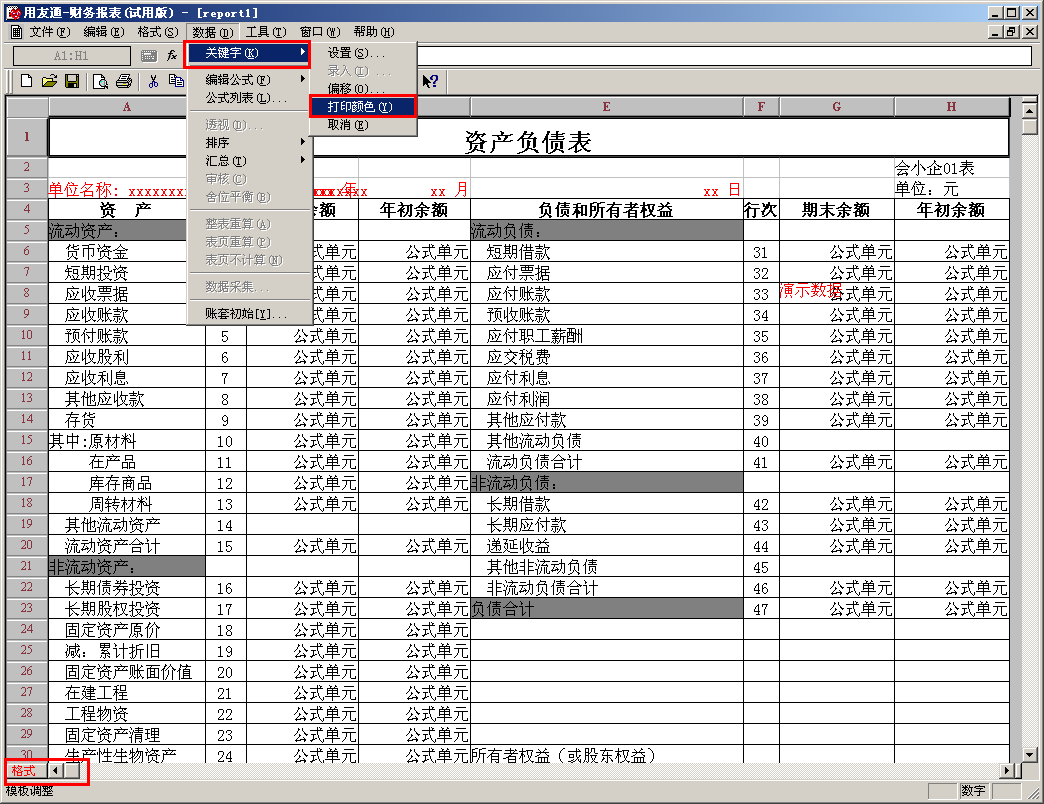
Task: Click the 数据(D) menu
Action: 212,32
